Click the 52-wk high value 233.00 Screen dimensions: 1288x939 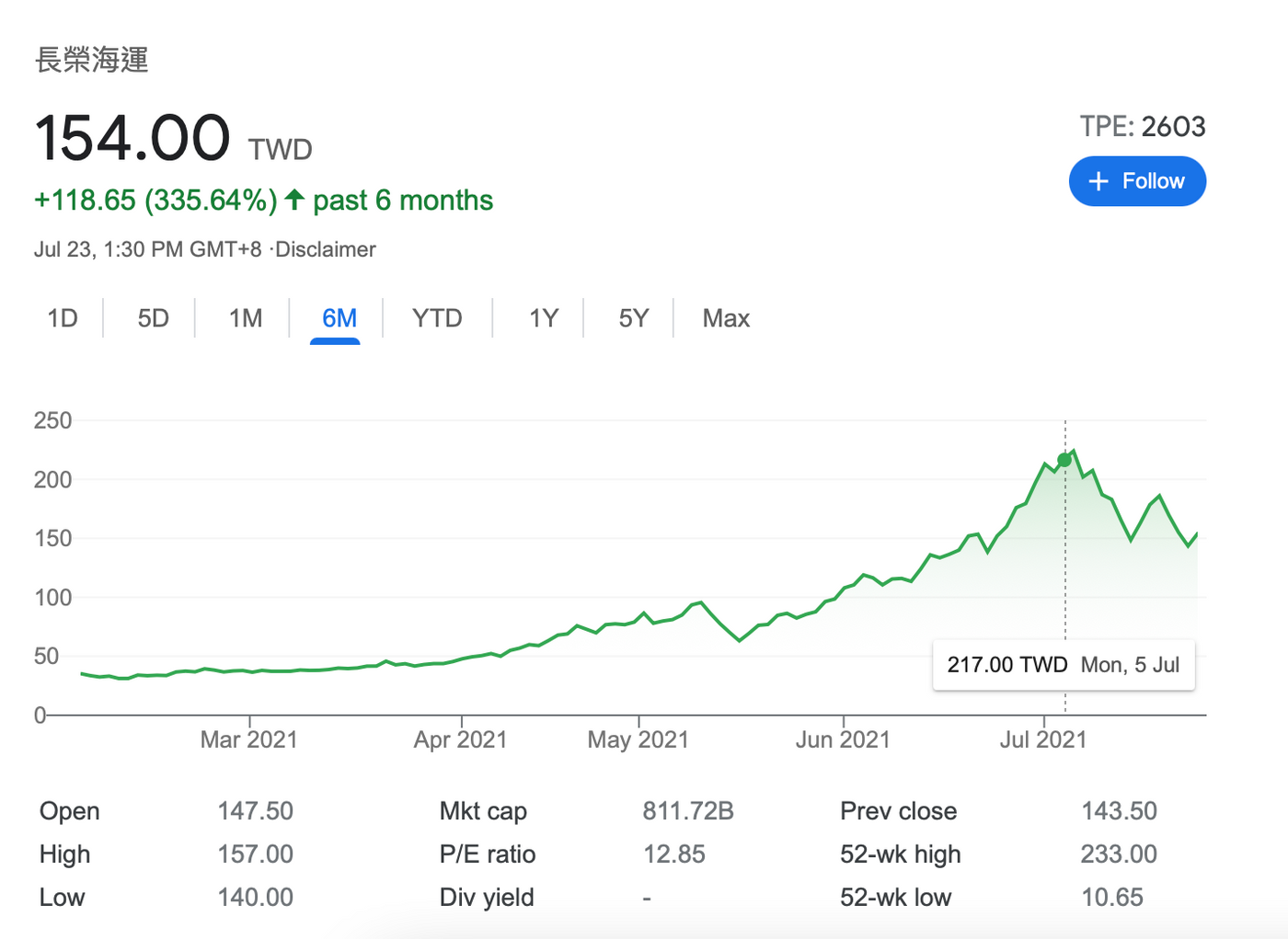pyautogui.click(x=1119, y=854)
